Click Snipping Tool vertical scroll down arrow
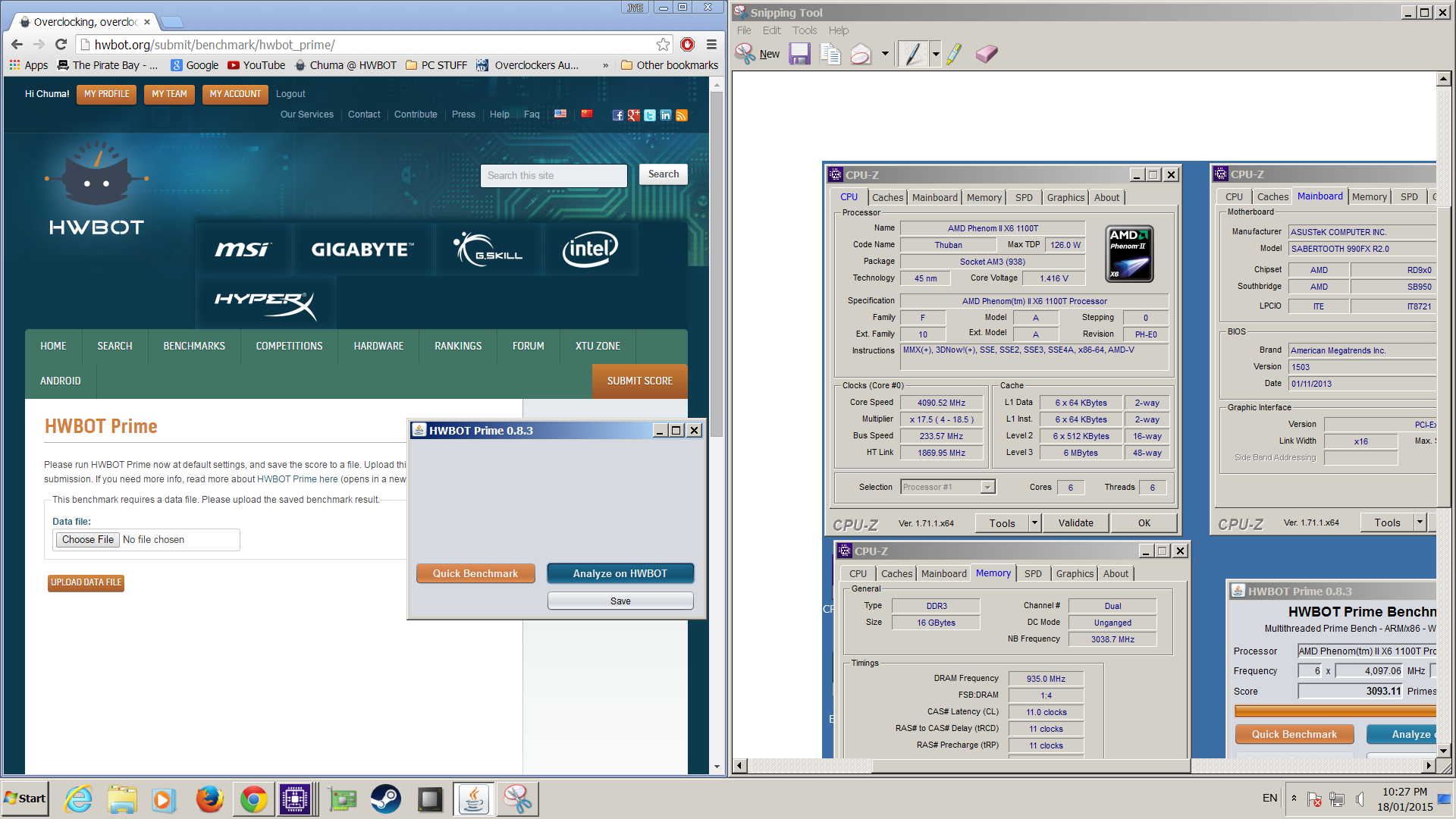1456x819 pixels. (x=1443, y=751)
